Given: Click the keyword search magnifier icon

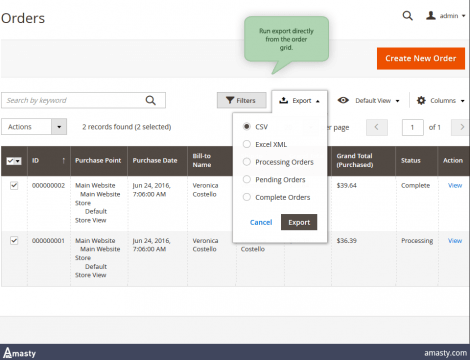Looking at the screenshot, I should pyautogui.click(x=151, y=100).
